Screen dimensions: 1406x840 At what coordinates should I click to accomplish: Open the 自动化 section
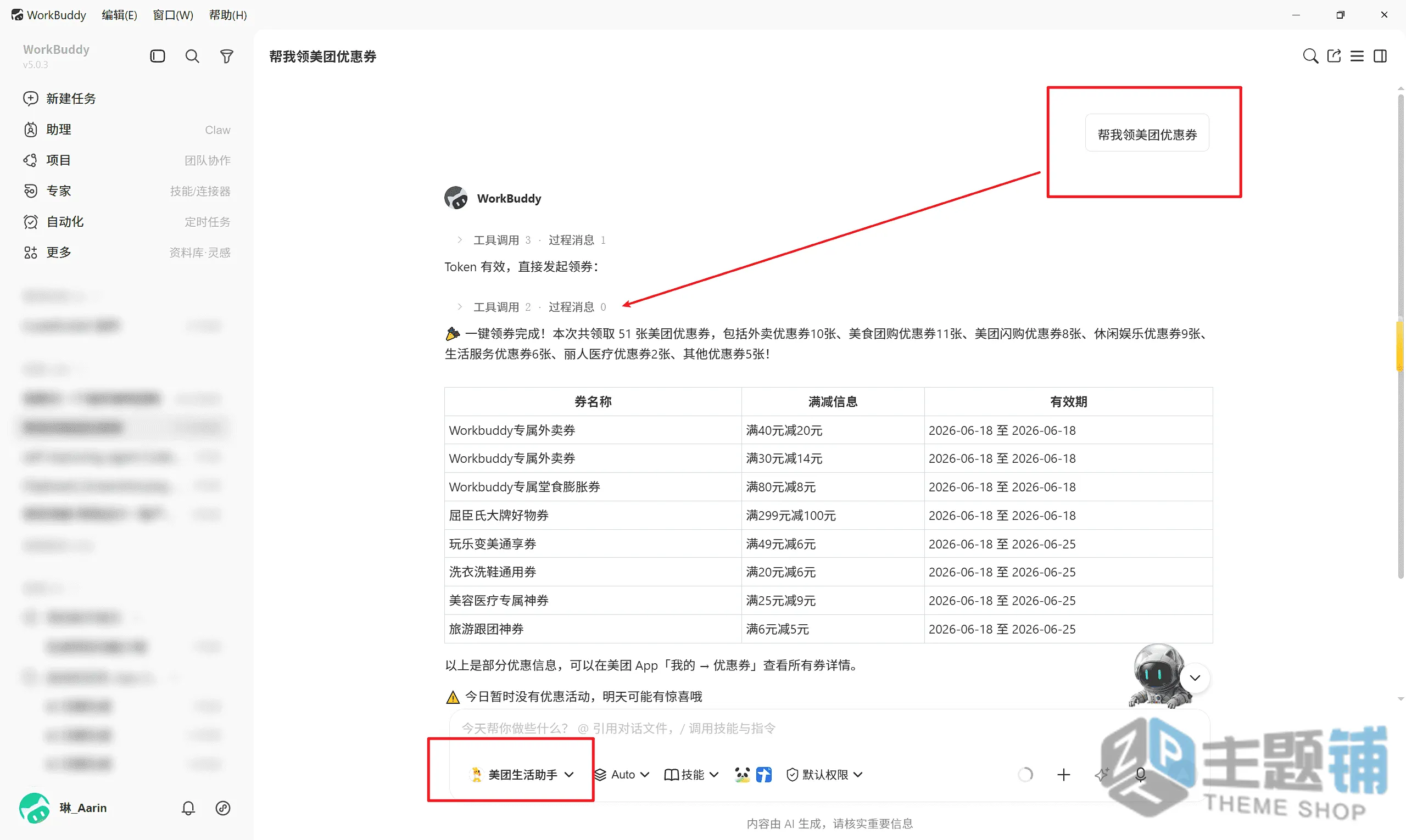pos(126,221)
